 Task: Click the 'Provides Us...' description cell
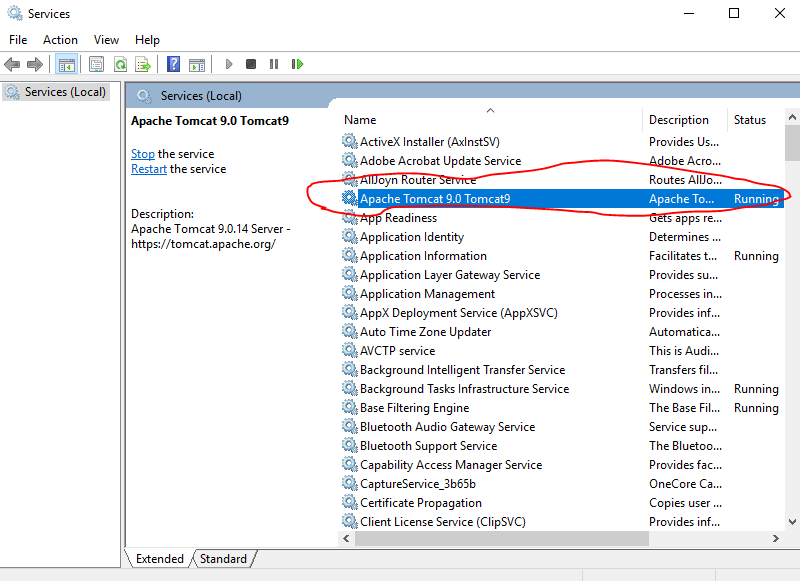coord(684,141)
